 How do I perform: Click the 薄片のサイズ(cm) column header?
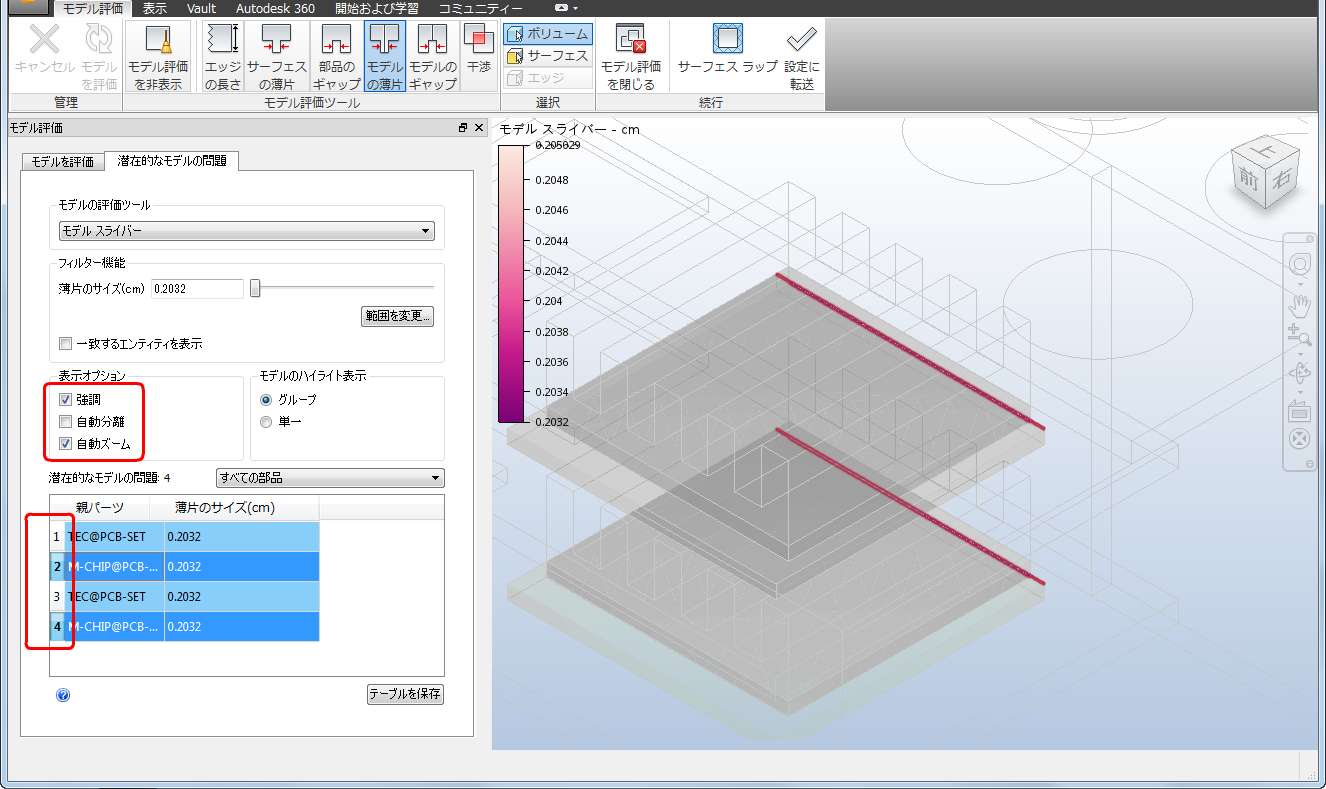pyautogui.click(x=234, y=507)
